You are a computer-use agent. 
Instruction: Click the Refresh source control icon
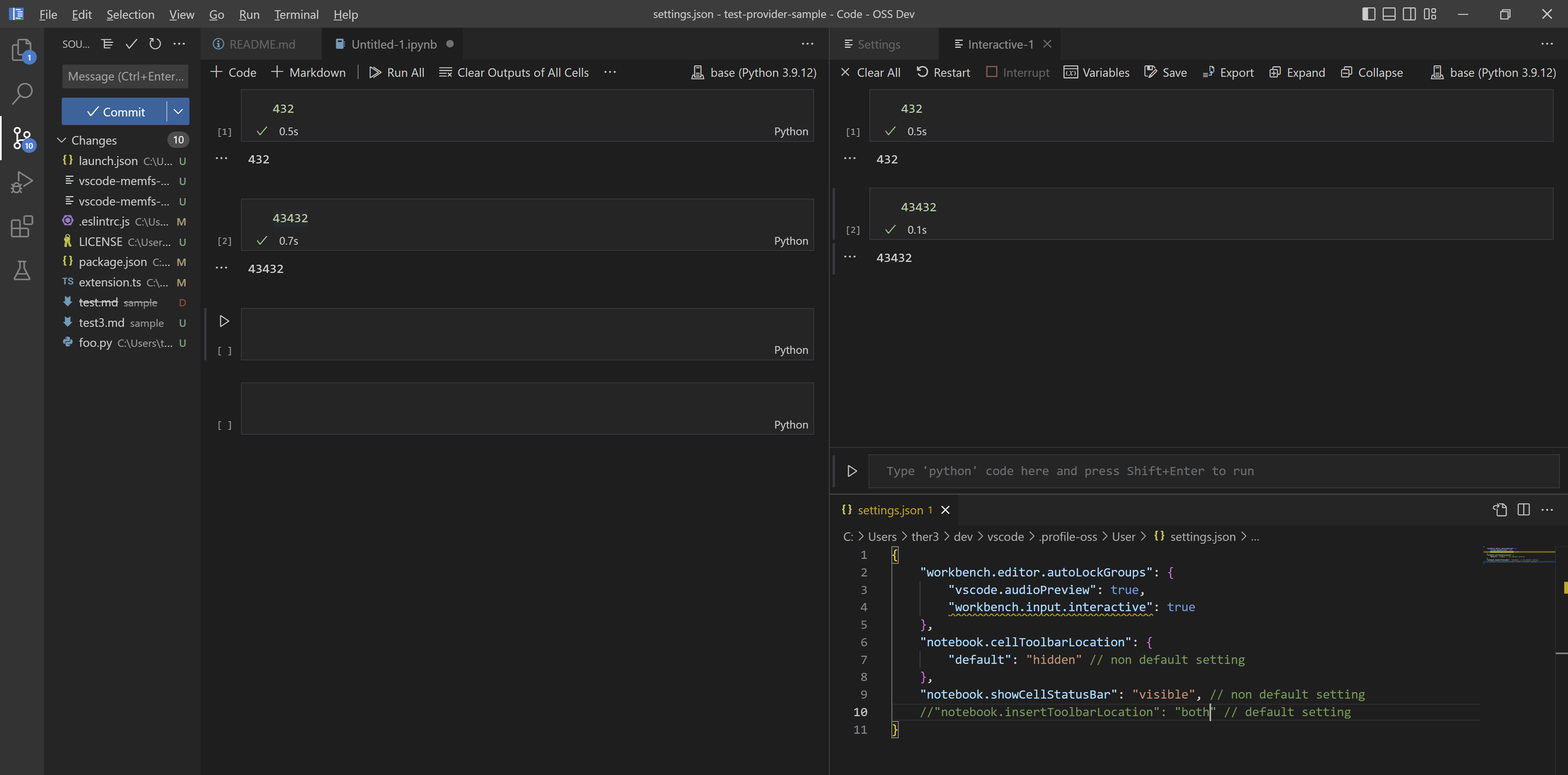pos(155,44)
